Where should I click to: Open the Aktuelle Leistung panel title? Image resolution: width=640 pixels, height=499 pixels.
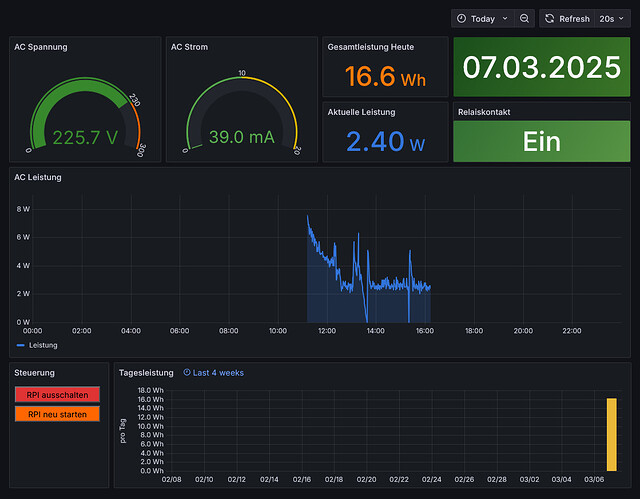click(361, 112)
